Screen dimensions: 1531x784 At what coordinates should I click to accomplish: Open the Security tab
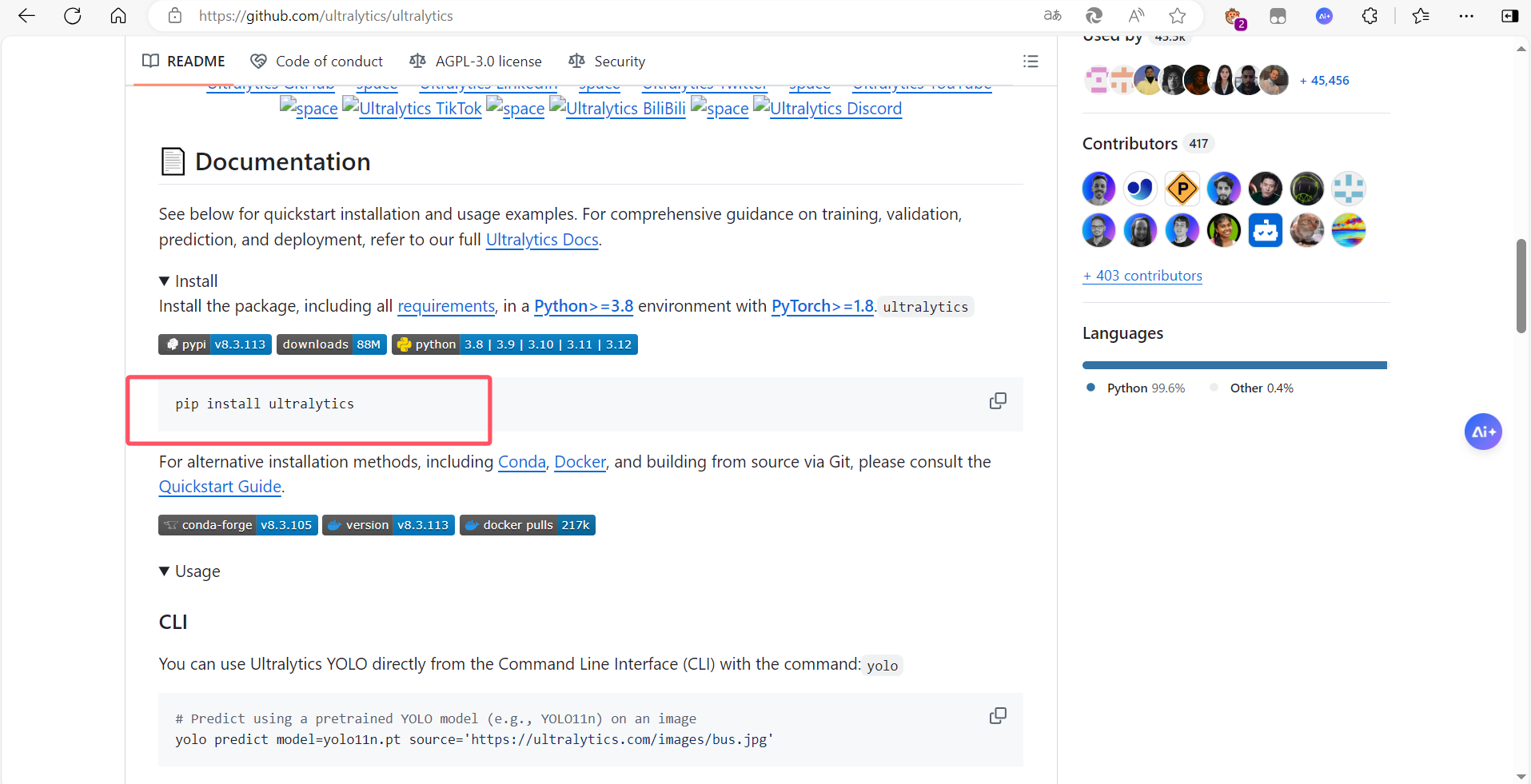click(x=607, y=62)
